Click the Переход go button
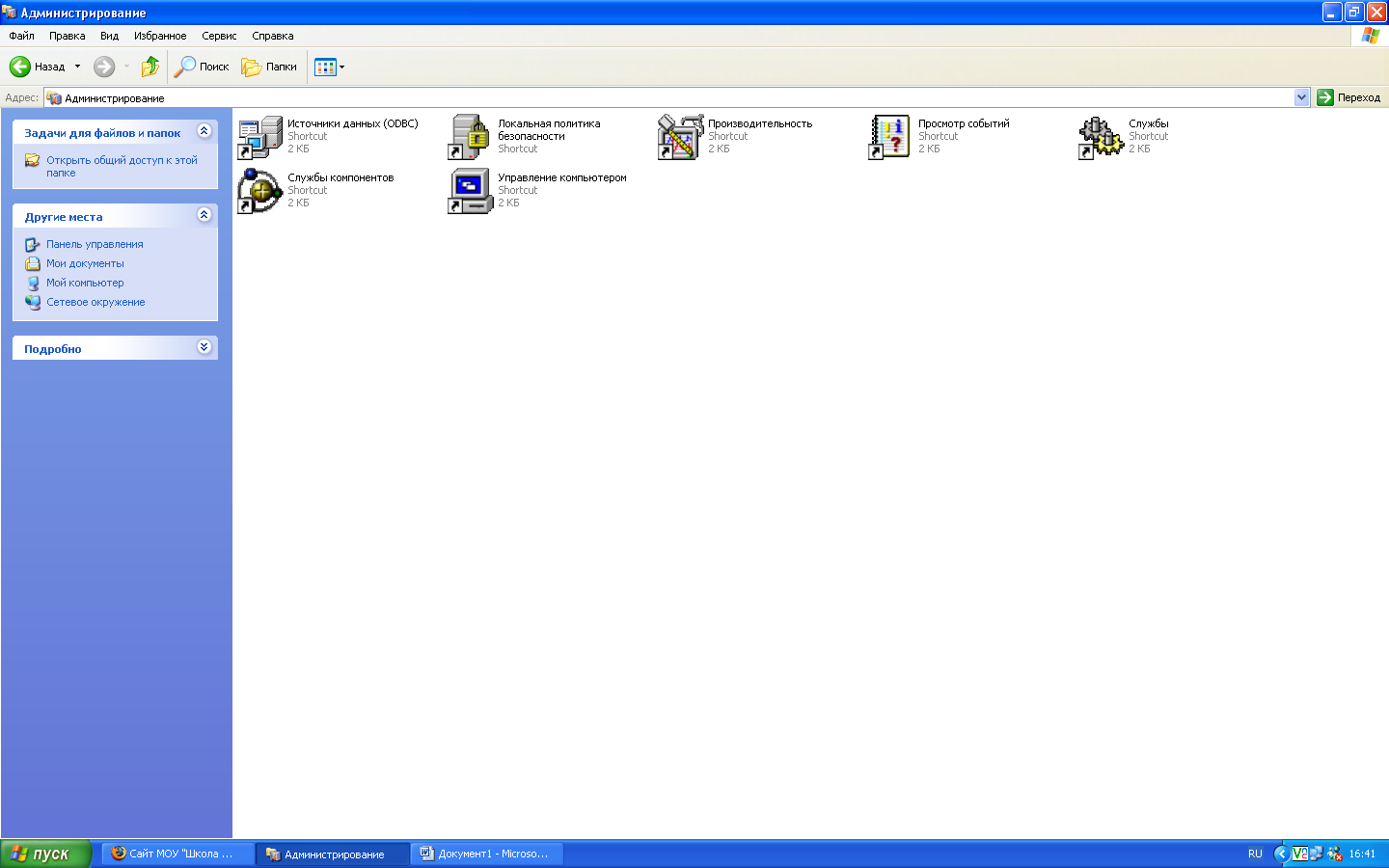Screen dimensions: 1389x868 pyautogui.click(x=1348, y=97)
